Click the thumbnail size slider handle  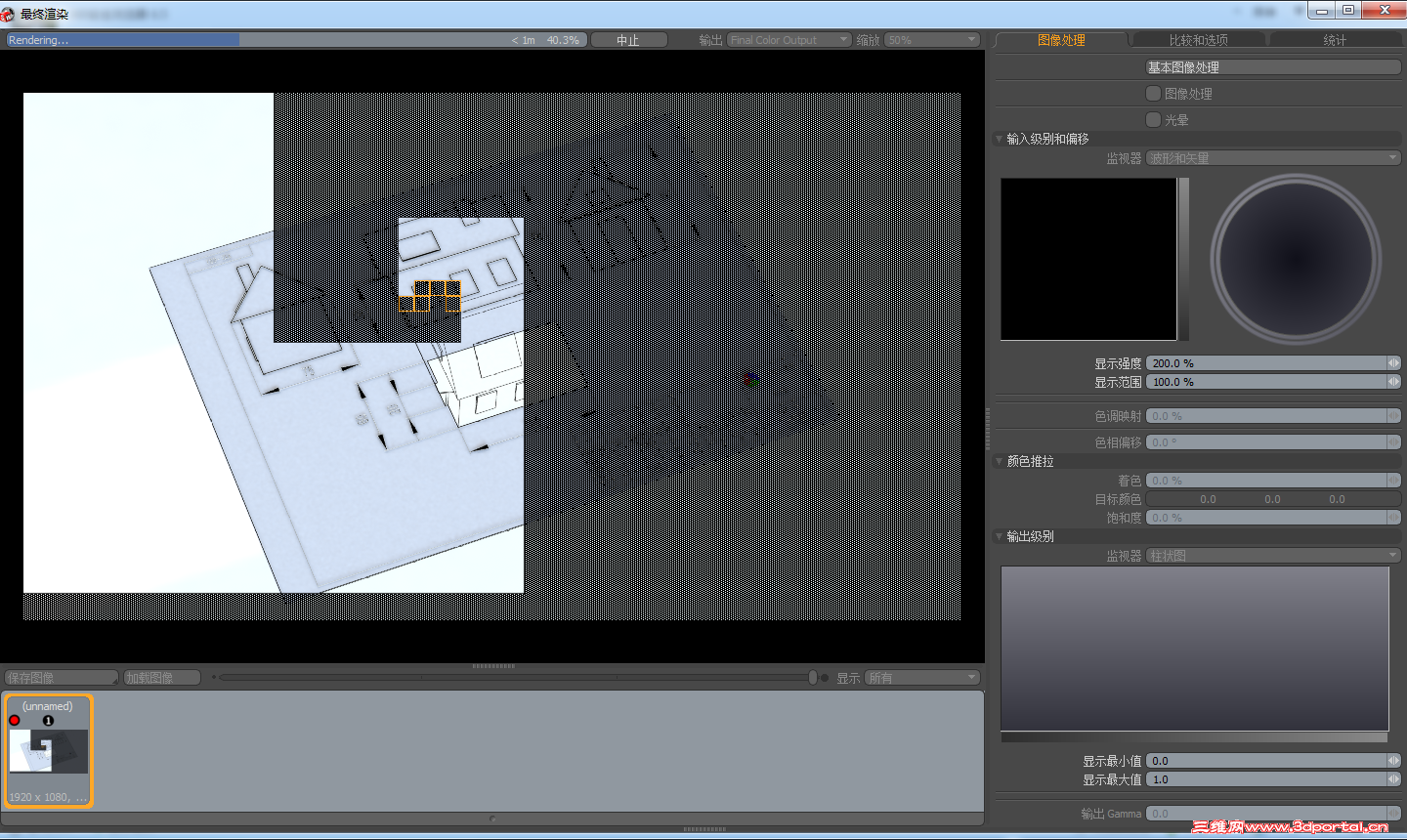coord(813,678)
